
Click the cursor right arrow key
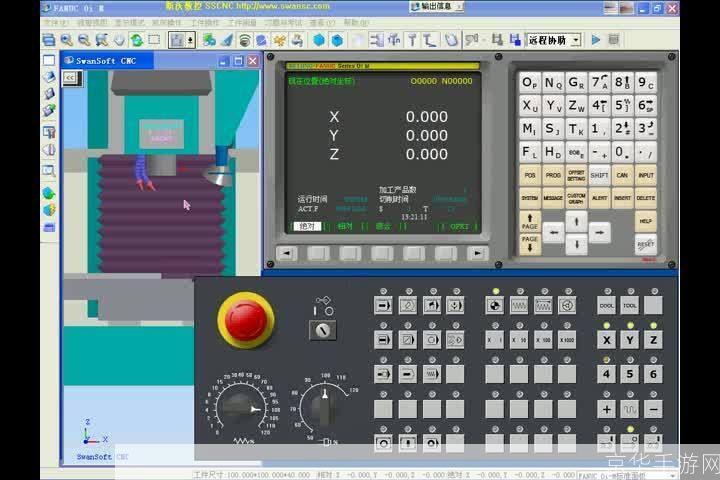[x=599, y=233]
